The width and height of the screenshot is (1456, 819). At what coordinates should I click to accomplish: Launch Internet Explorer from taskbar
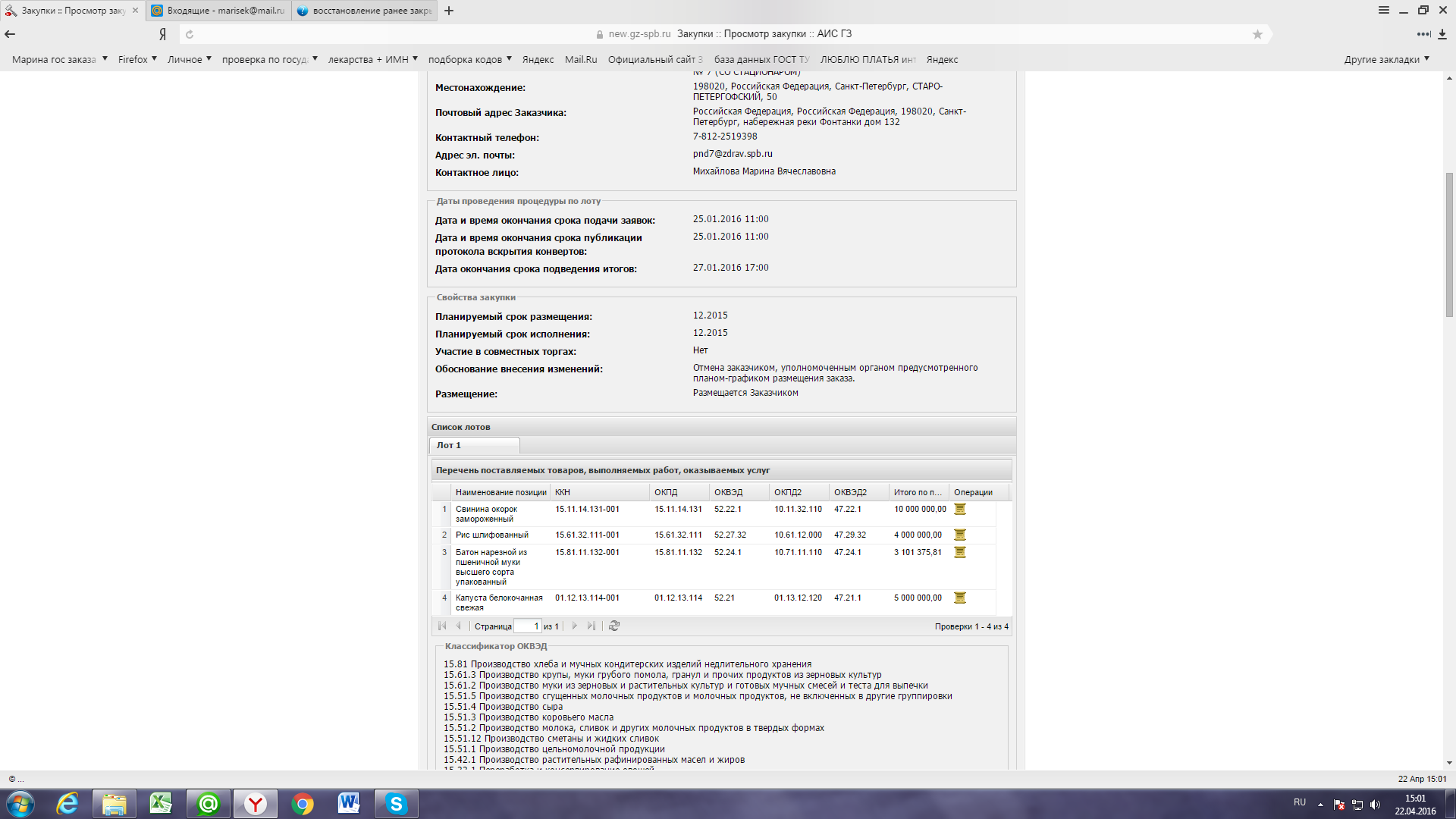67,804
